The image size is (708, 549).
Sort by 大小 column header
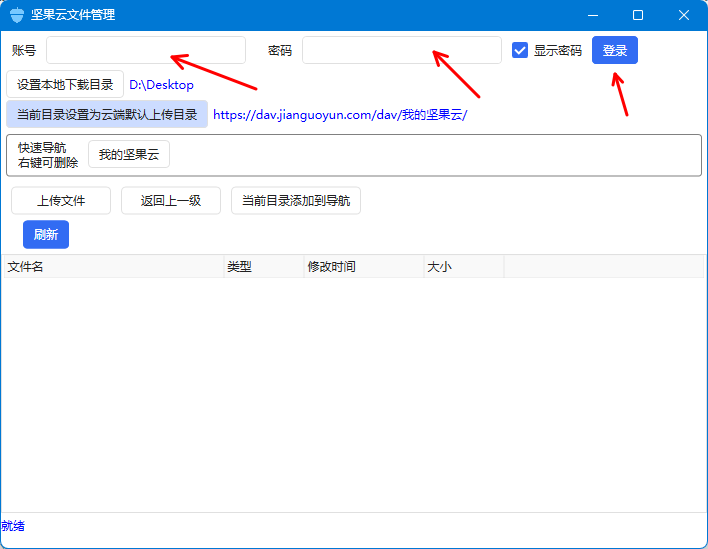463,267
